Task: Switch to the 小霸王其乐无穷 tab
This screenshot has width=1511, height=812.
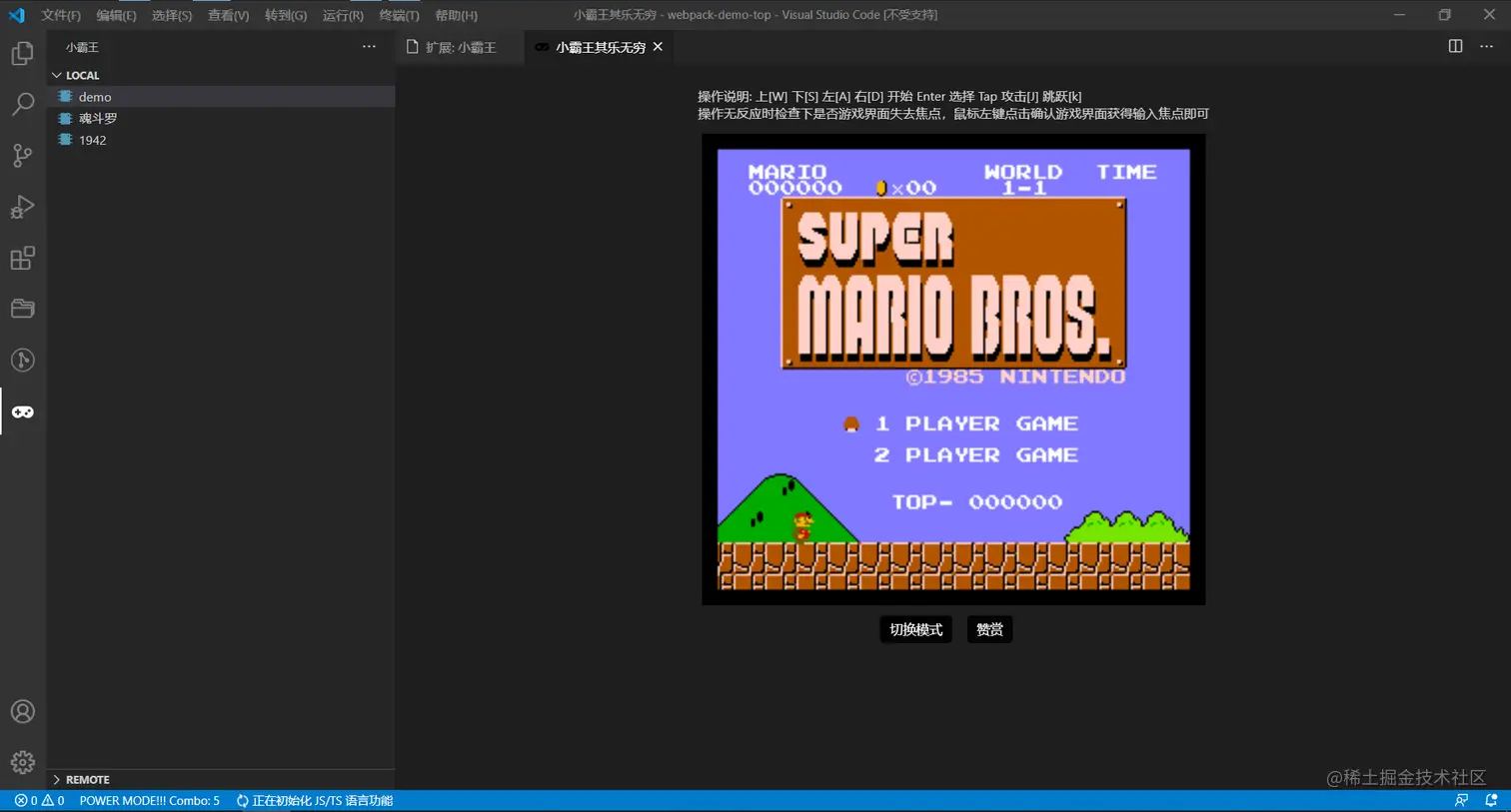Action: coord(600,47)
